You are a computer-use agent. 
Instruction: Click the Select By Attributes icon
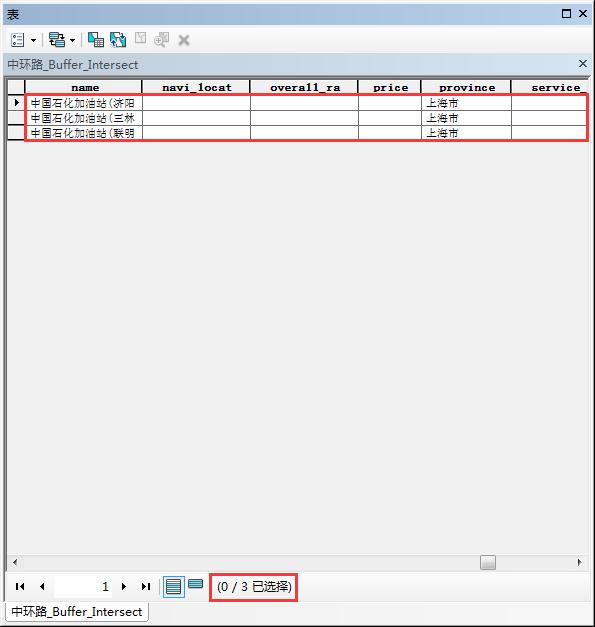96,40
